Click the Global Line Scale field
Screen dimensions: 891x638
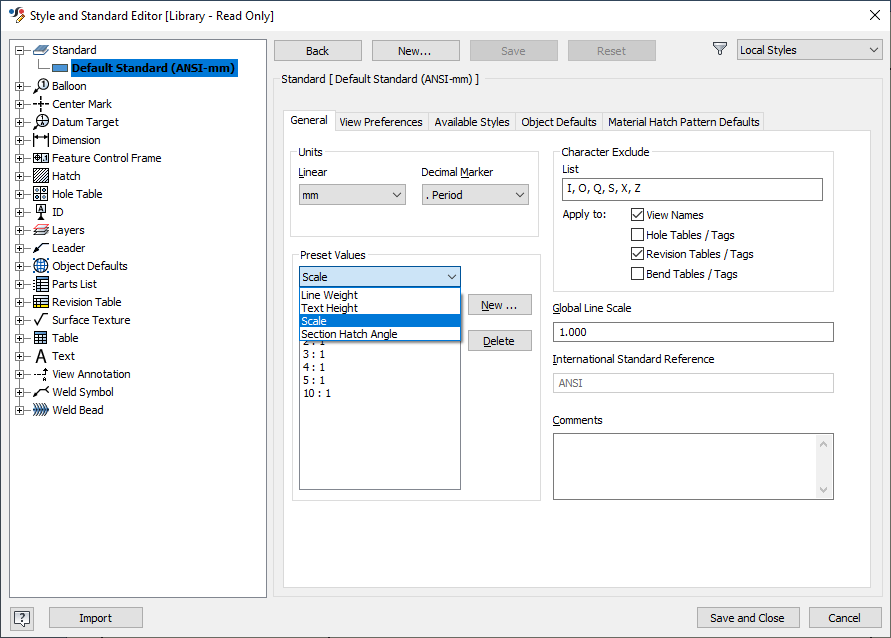(693, 332)
